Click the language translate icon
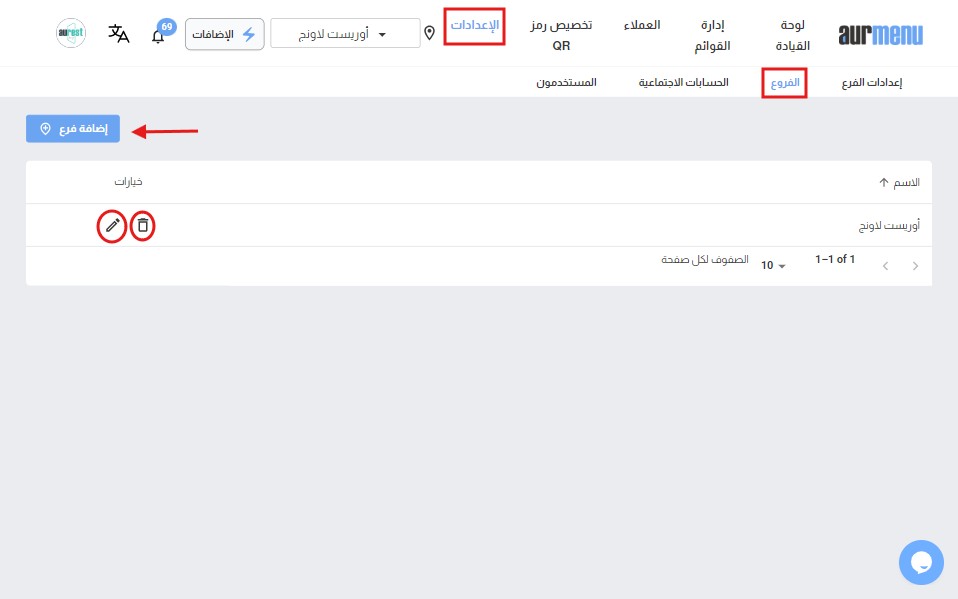The width and height of the screenshot is (958, 599). pyautogui.click(x=119, y=34)
